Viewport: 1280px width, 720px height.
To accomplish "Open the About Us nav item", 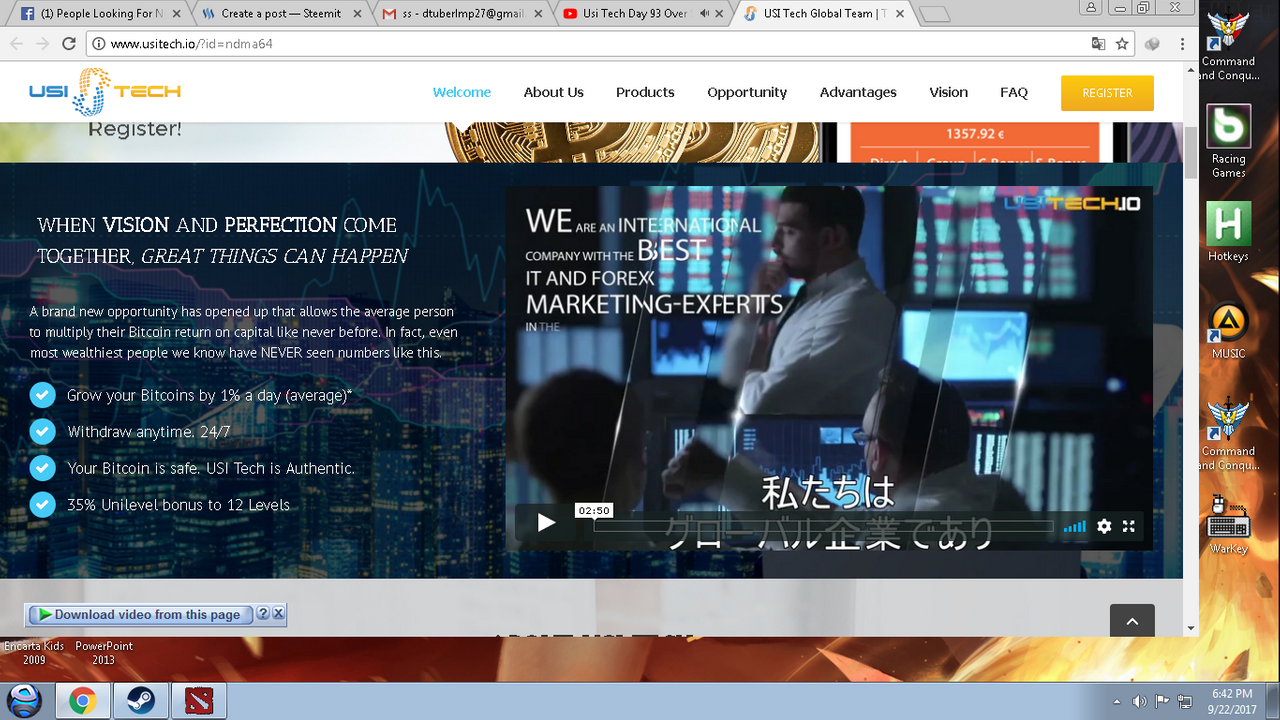I will (553, 92).
